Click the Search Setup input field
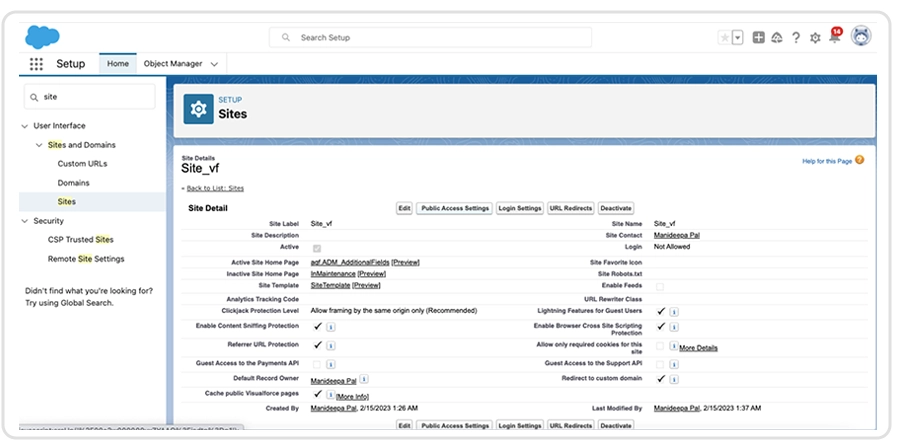This screenshot has height=444, width=900. pyautogui.click(x=430, y=38)
